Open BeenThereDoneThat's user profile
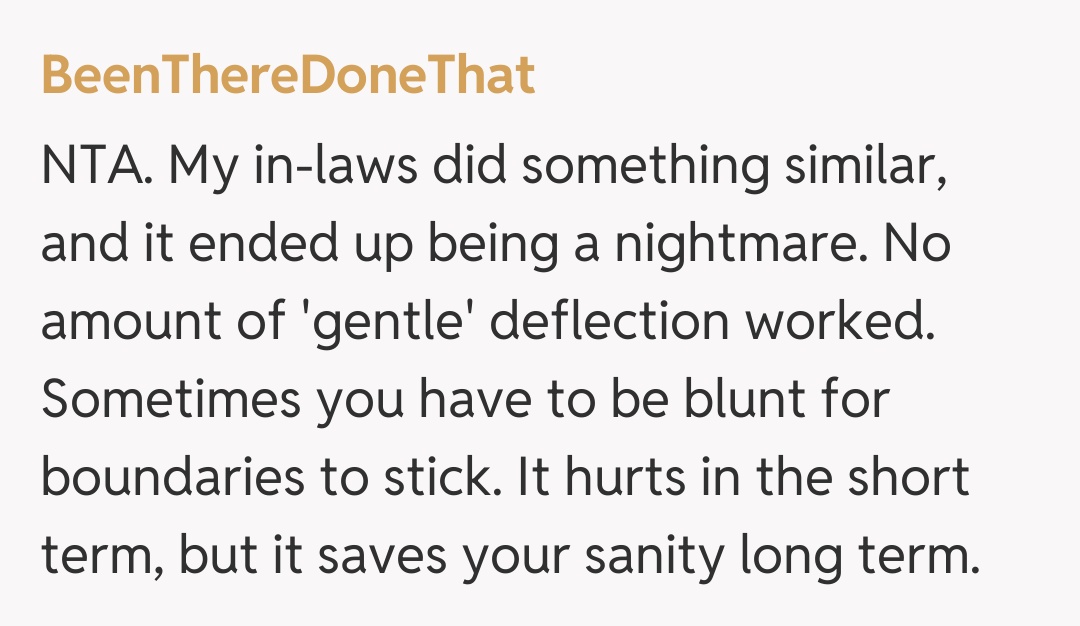 288,76
